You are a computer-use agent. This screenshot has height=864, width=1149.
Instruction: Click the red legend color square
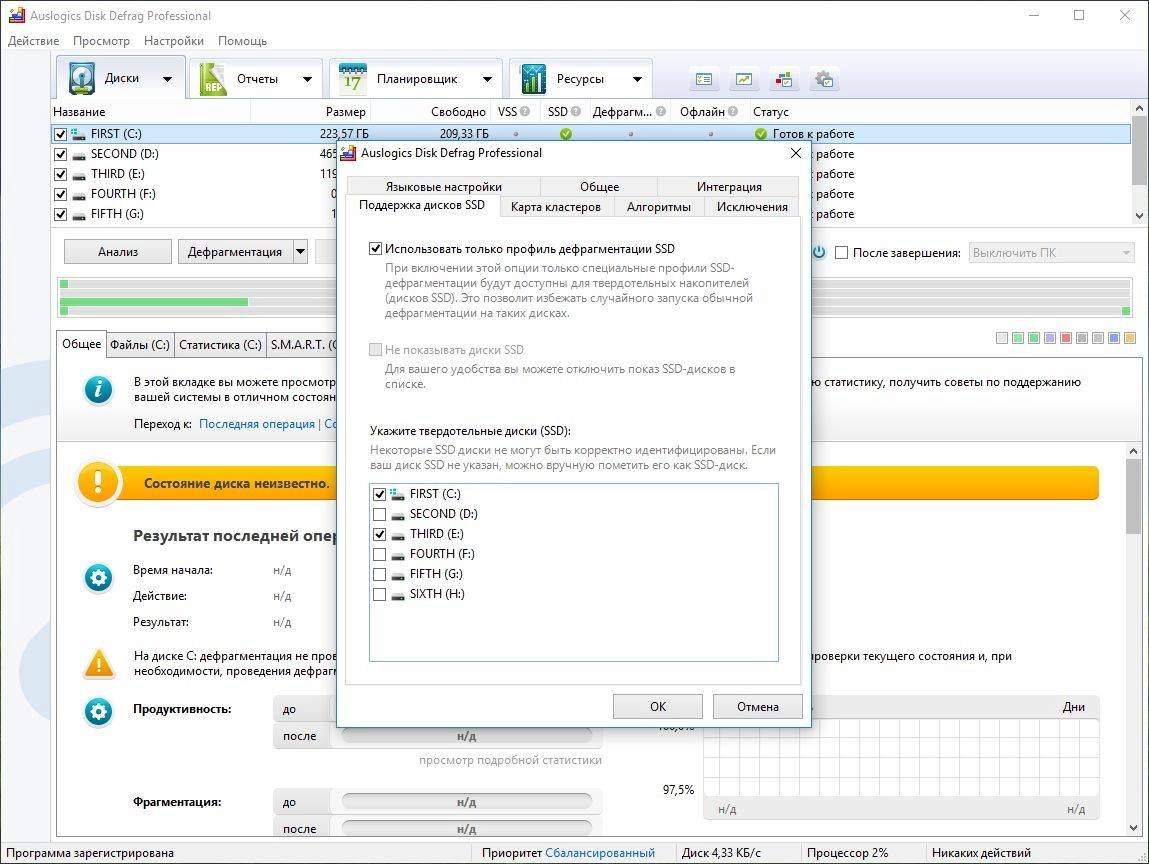(1066, 338)
